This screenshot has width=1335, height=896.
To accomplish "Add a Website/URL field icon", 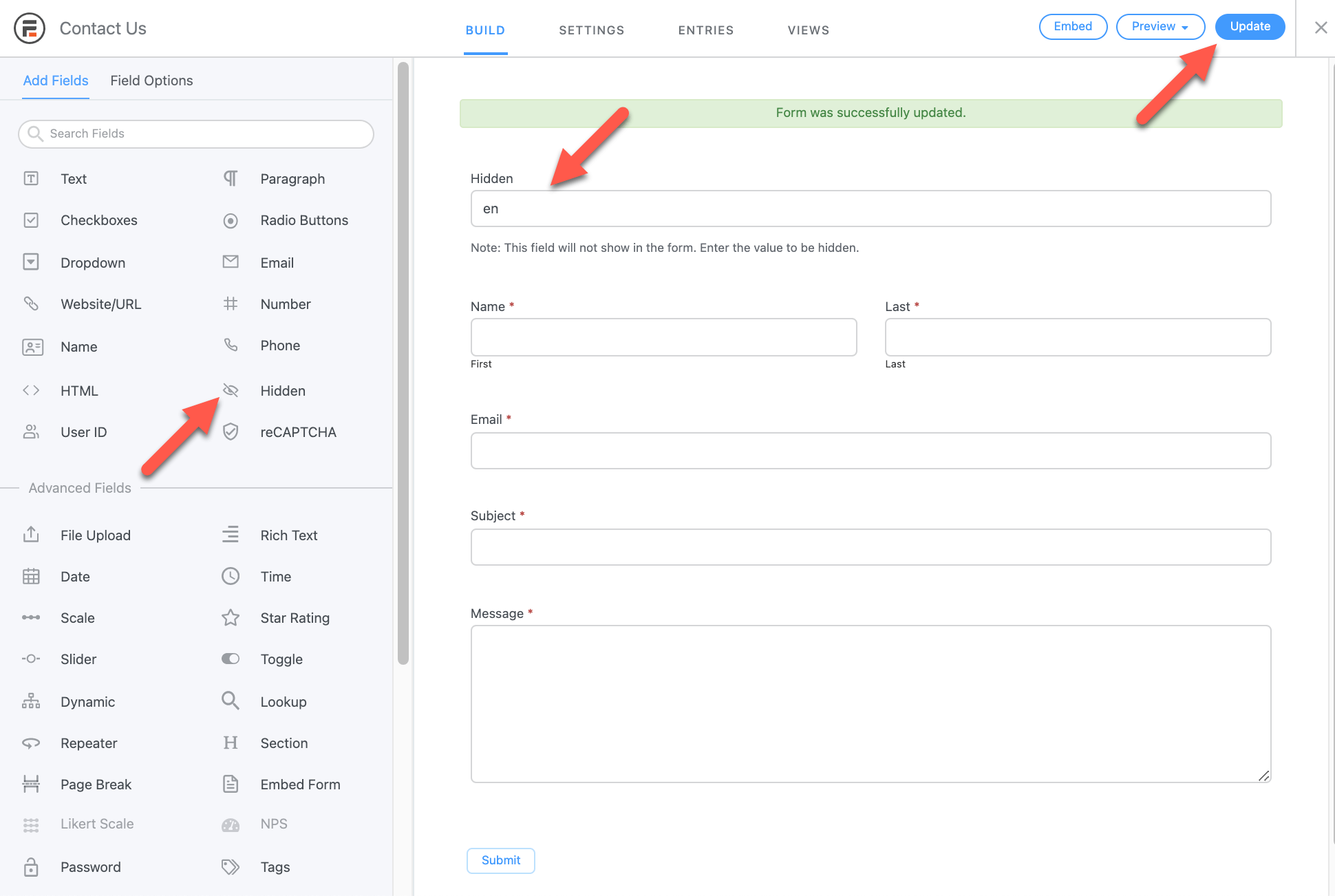I will [x=31, y=303].
